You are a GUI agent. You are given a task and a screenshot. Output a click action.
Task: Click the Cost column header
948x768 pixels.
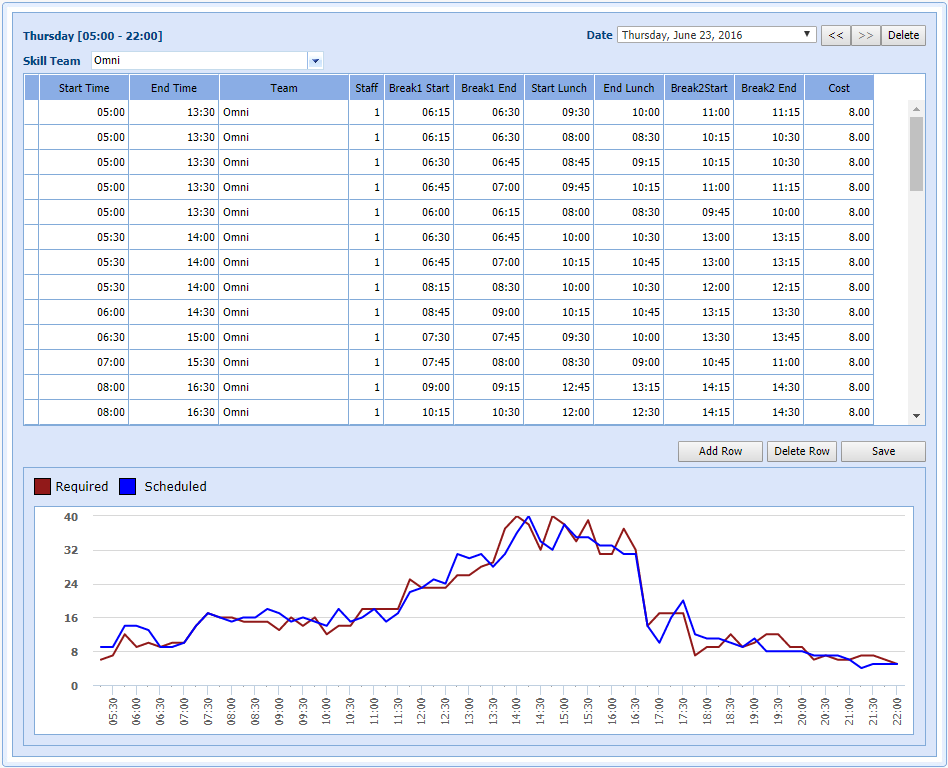pyautogui.click(x=839, y=88)
